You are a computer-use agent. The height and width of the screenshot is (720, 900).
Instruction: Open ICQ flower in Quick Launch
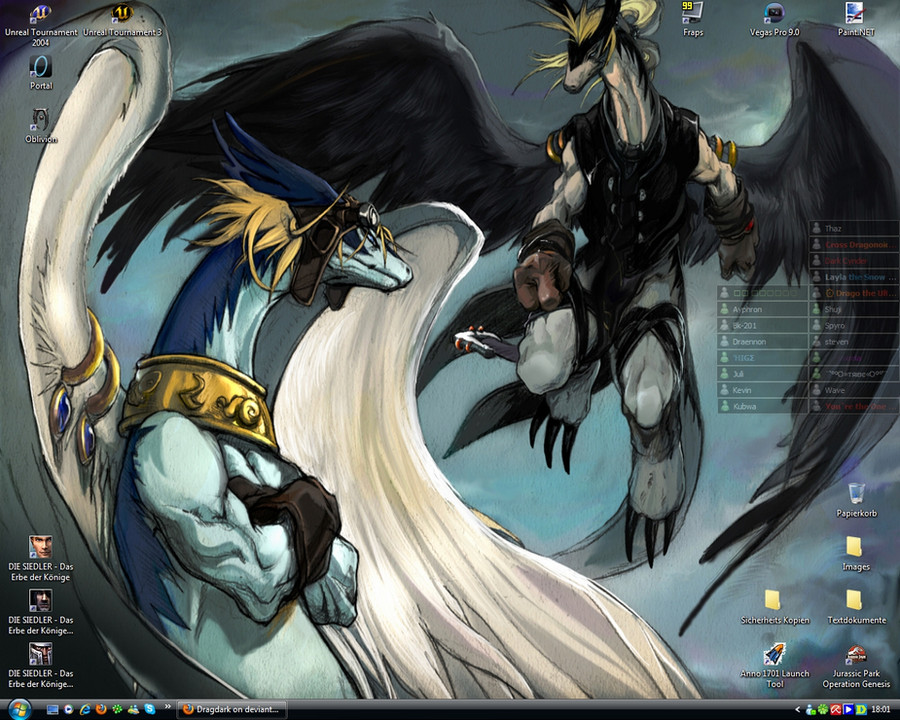point(118,710)
